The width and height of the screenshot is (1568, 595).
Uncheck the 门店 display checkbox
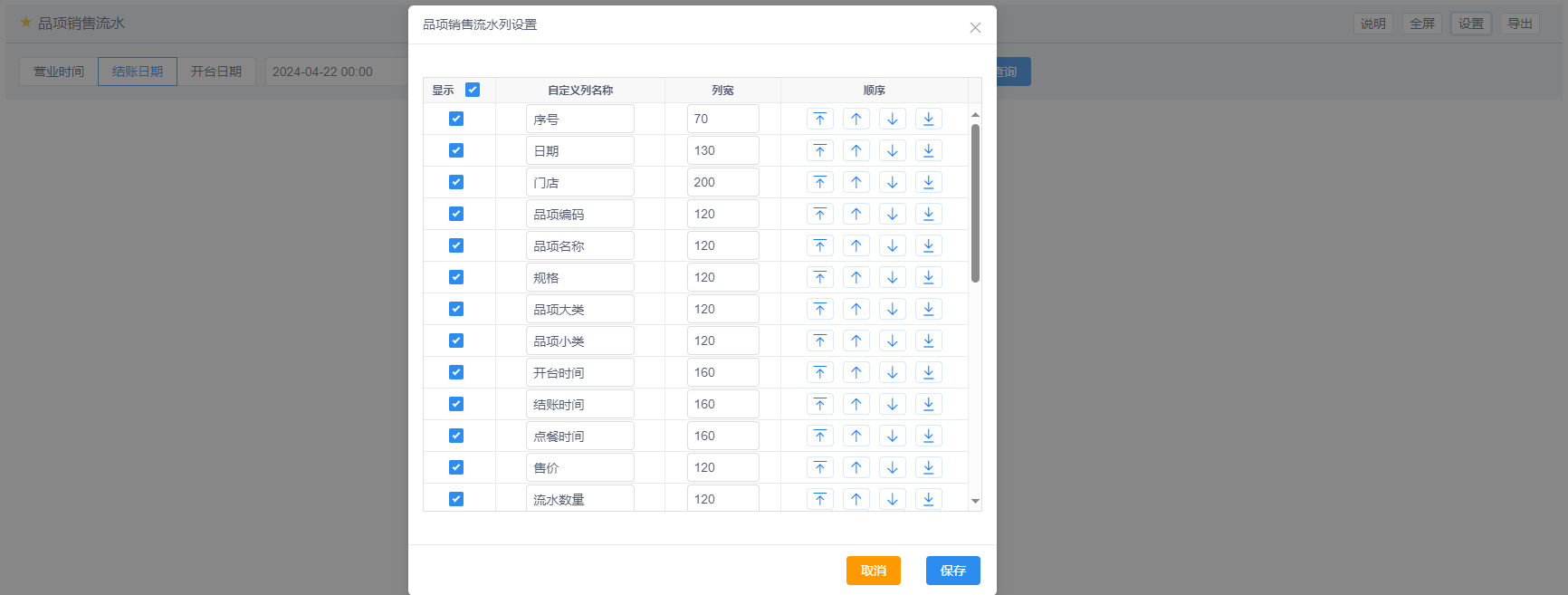coord(456,182)
